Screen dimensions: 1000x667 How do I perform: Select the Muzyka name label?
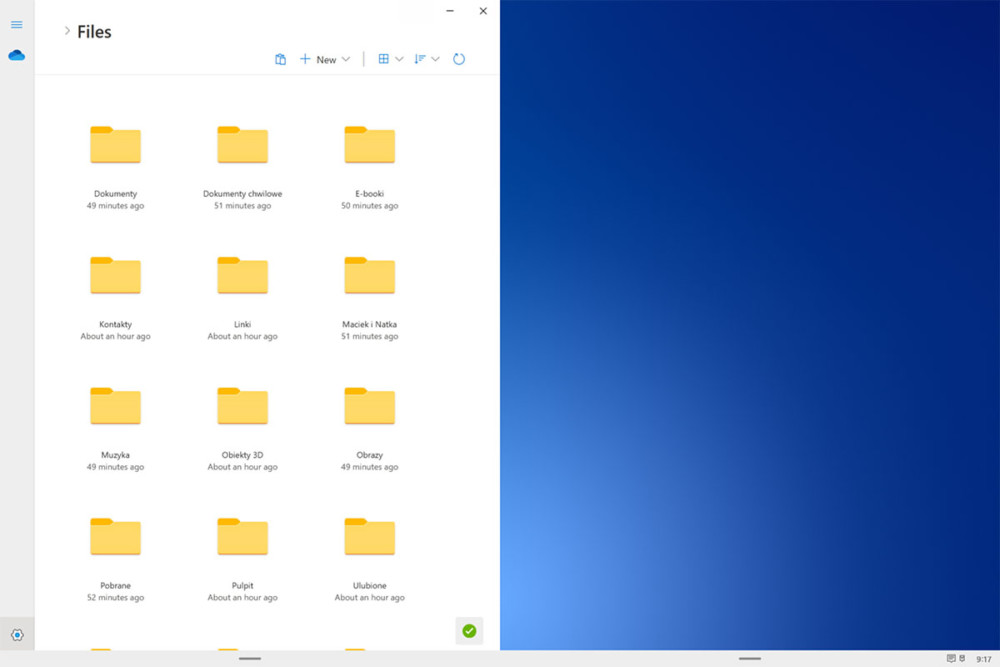coord(115,455)
